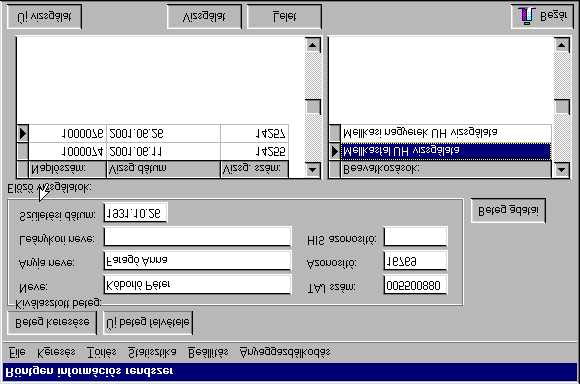580x384 pixels.
Task: Click the Azonosító field
Action: [415, 261]
